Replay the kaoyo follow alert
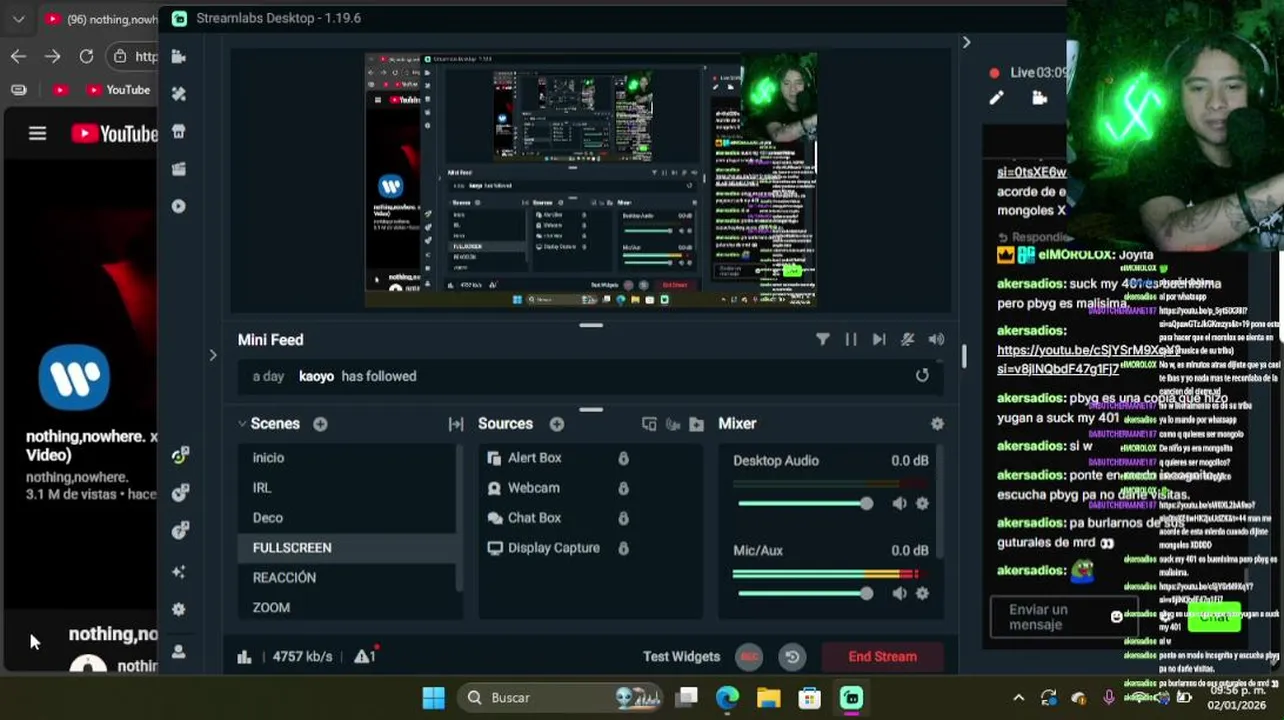The height and width of the screenshot is (720, 1284). click(922, 375)
